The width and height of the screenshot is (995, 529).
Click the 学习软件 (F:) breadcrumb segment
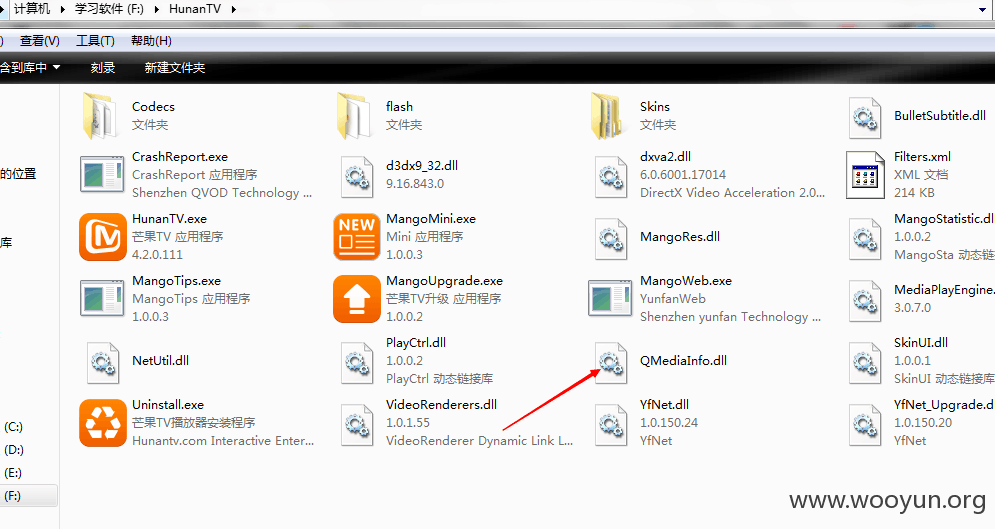click(109, 9)
